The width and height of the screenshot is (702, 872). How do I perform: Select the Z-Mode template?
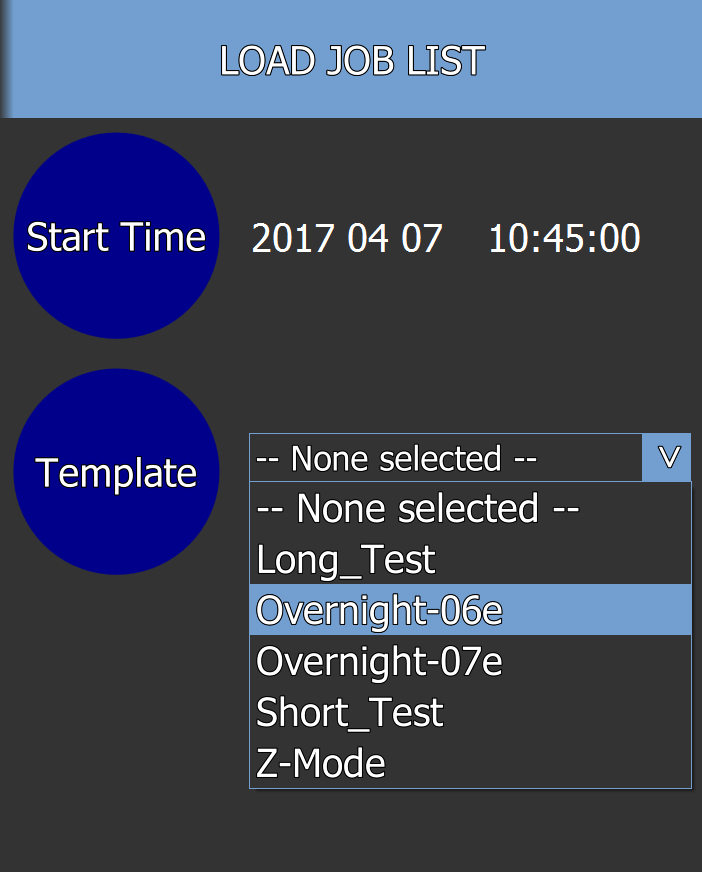point(471,762)
